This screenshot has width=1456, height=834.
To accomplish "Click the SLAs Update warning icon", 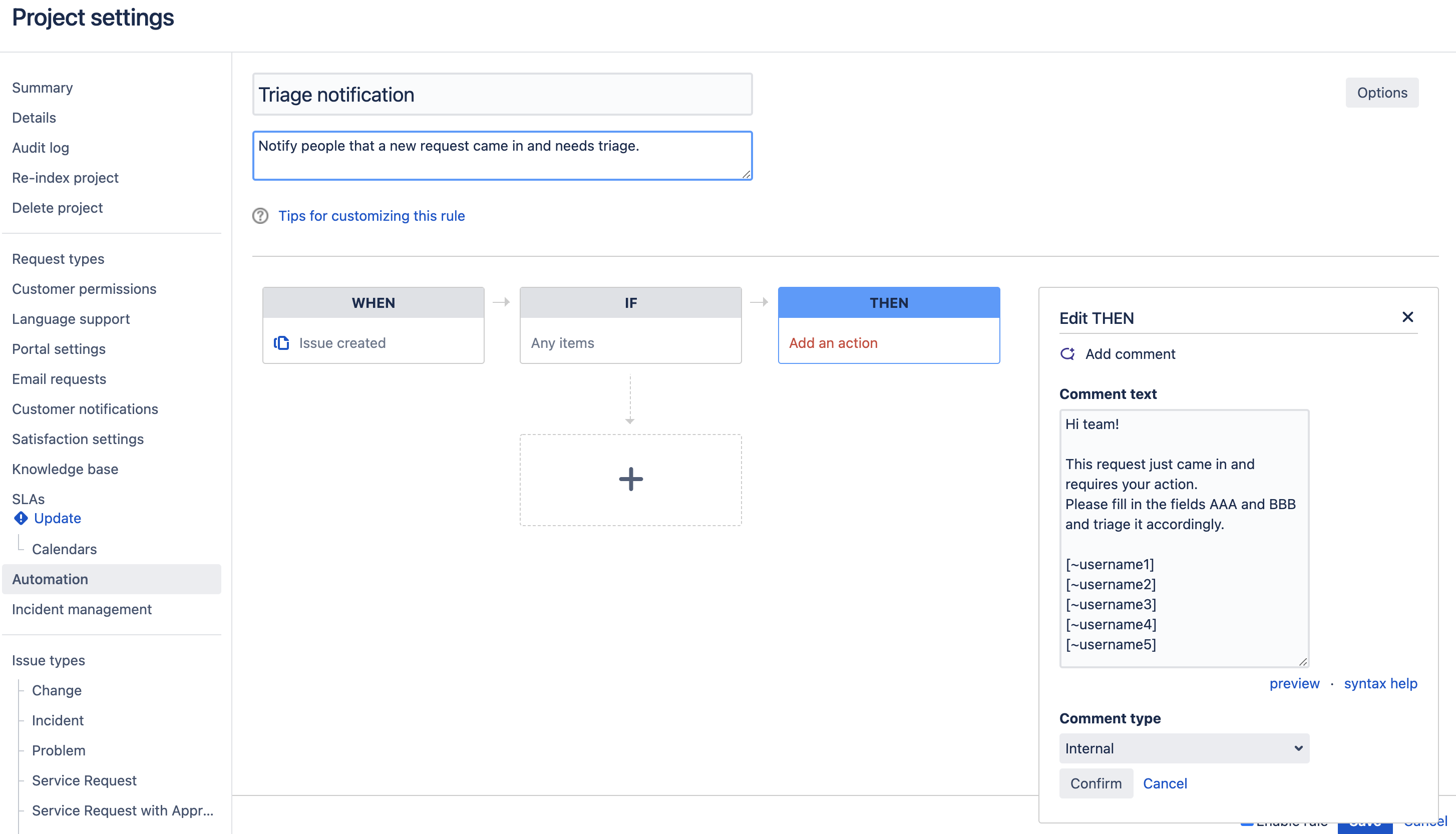I will click(x=21, y=518).
